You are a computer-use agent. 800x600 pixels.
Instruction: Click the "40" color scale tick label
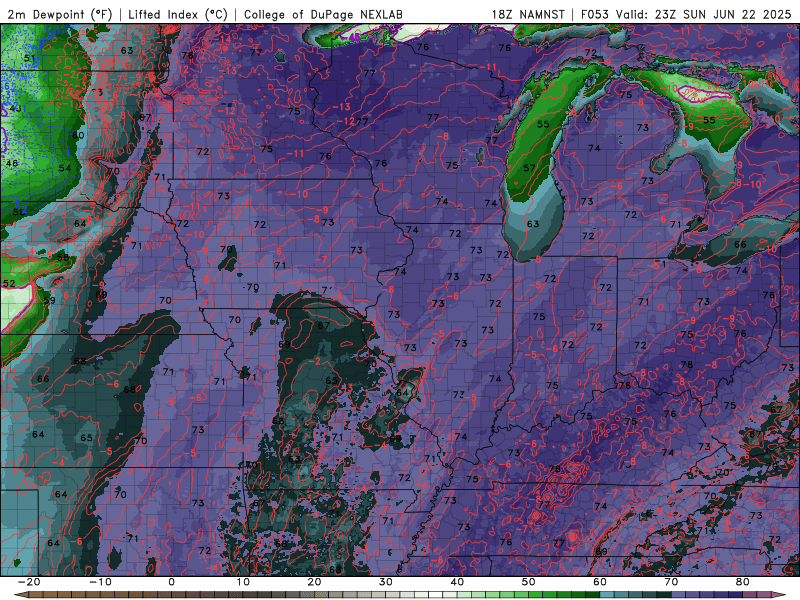pyautogui.click(x=457, y=582)
